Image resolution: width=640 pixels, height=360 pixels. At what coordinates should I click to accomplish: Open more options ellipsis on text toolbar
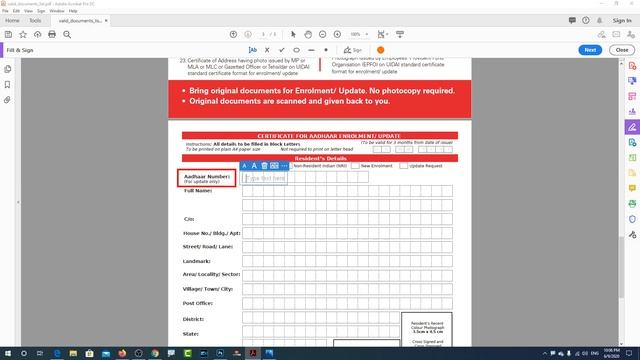click(x=284, y=166)
